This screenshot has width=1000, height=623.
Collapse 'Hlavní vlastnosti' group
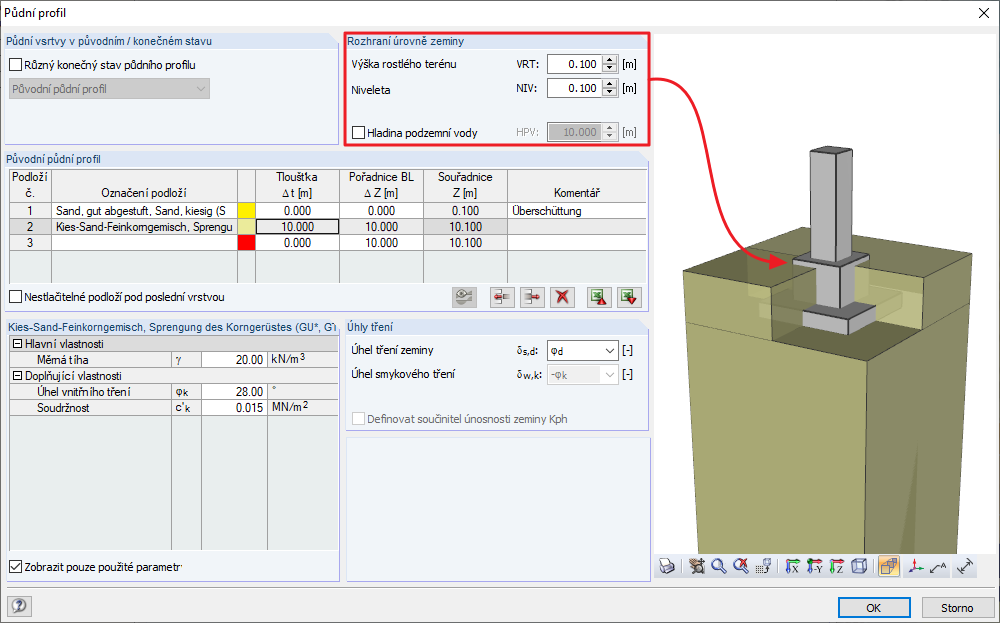tap(18, 344)
